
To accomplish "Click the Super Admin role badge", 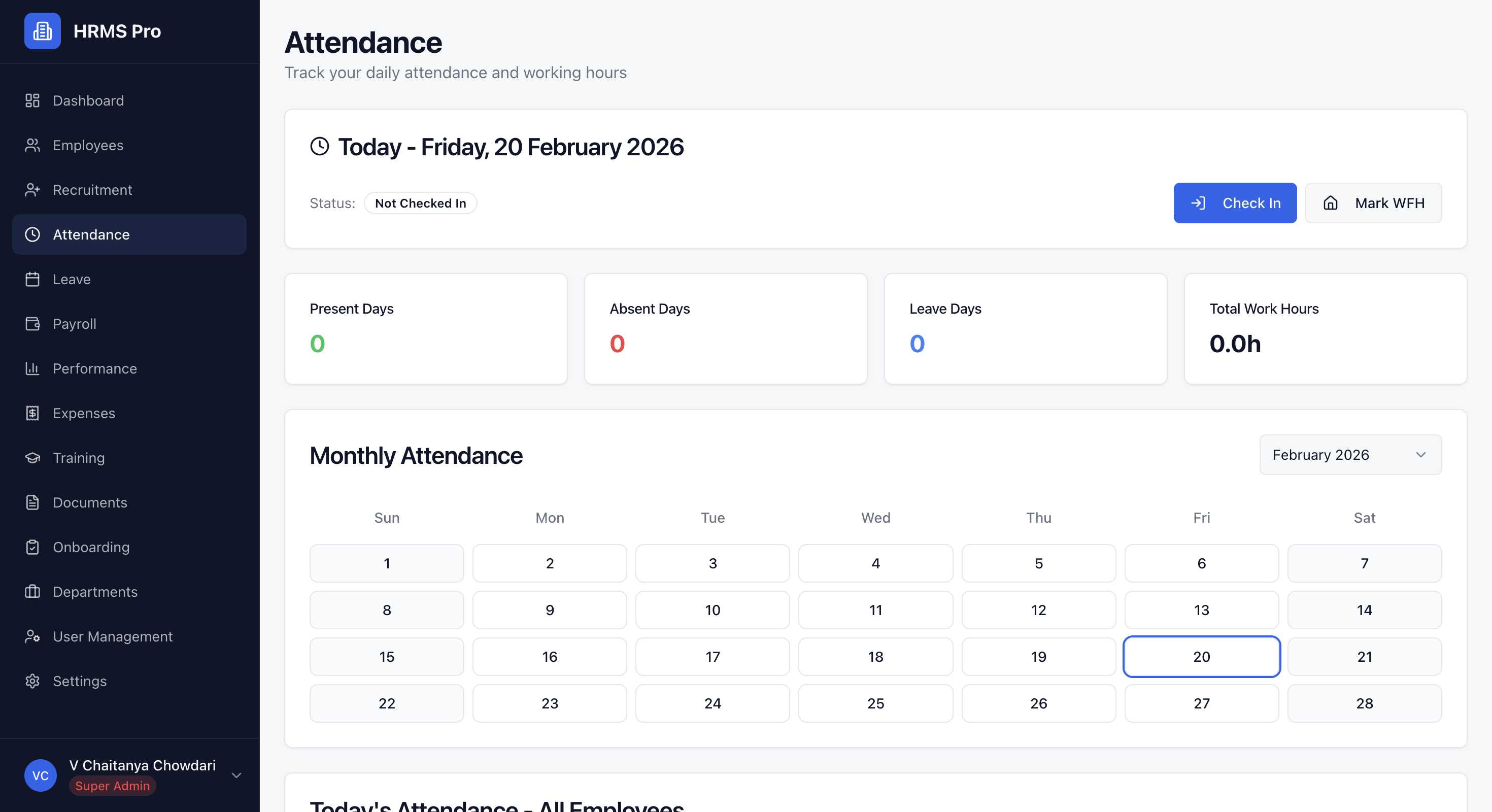I will click(x=112, y=786).
